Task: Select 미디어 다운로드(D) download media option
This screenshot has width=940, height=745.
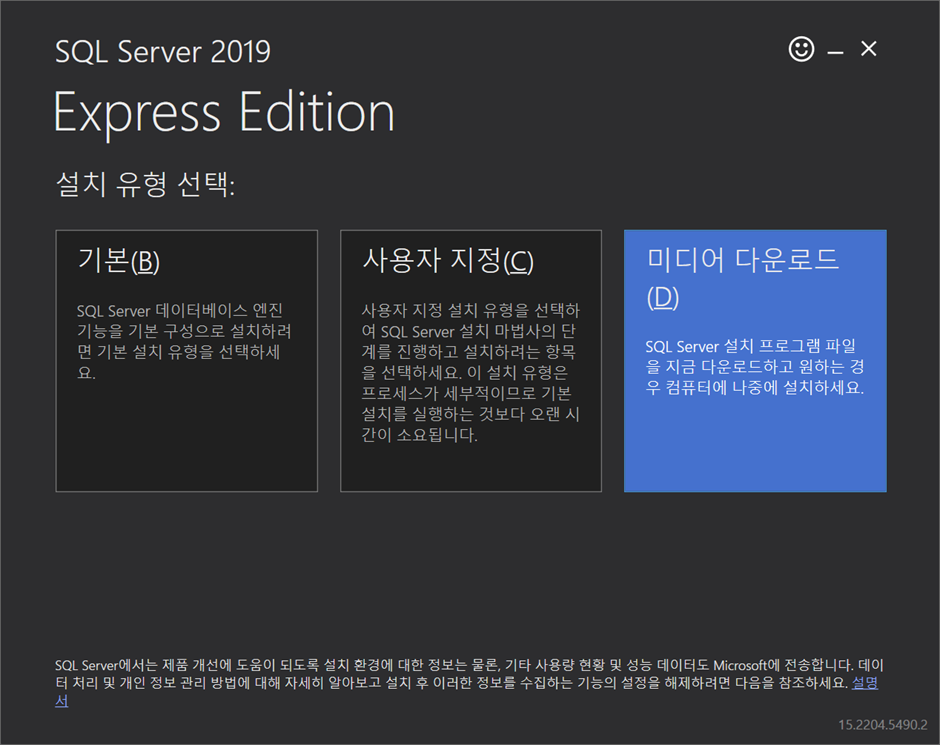Action: pos(755,361)
